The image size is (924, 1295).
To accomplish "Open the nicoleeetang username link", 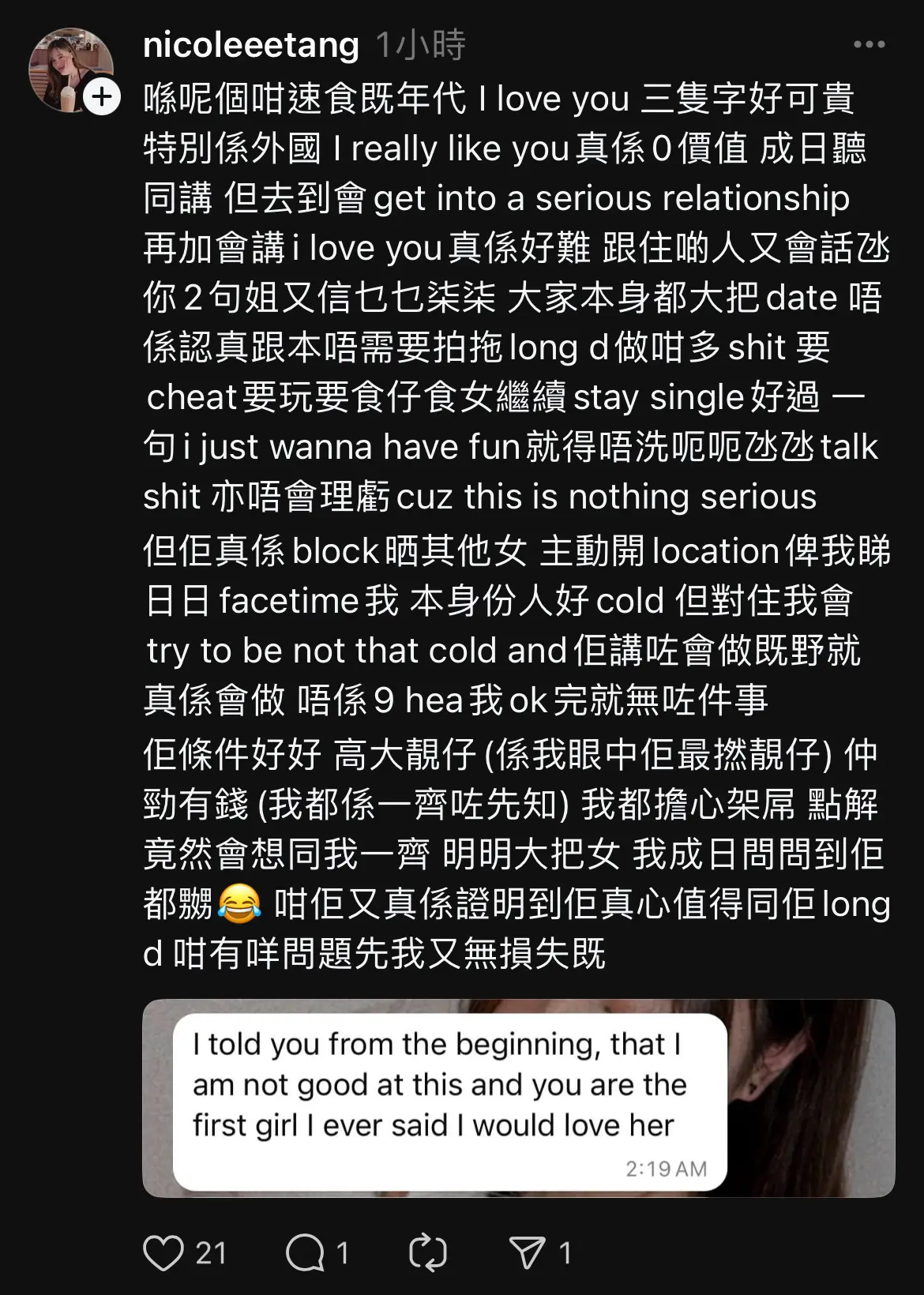I will point(251,44).
